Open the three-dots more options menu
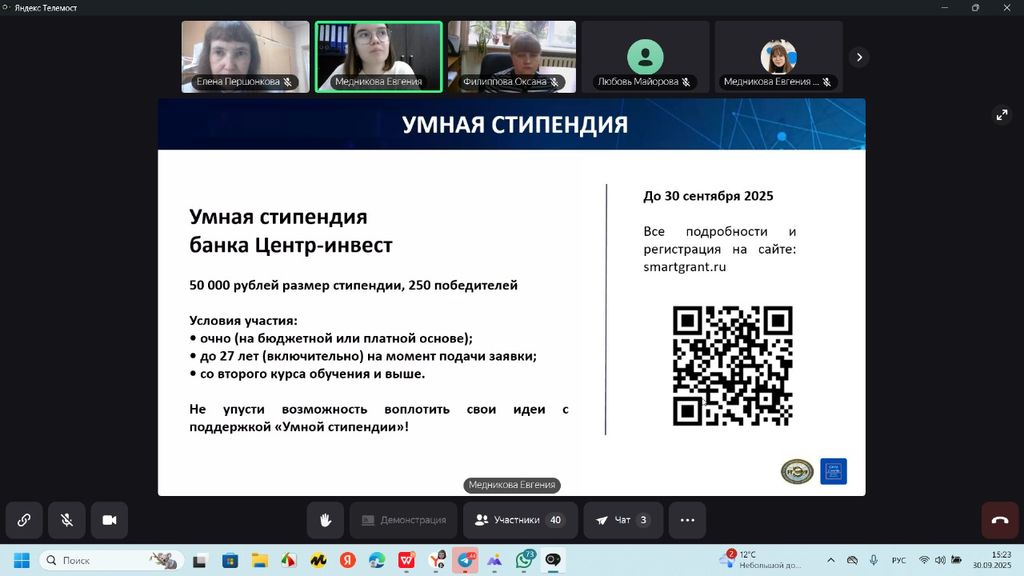 (687, 520)
